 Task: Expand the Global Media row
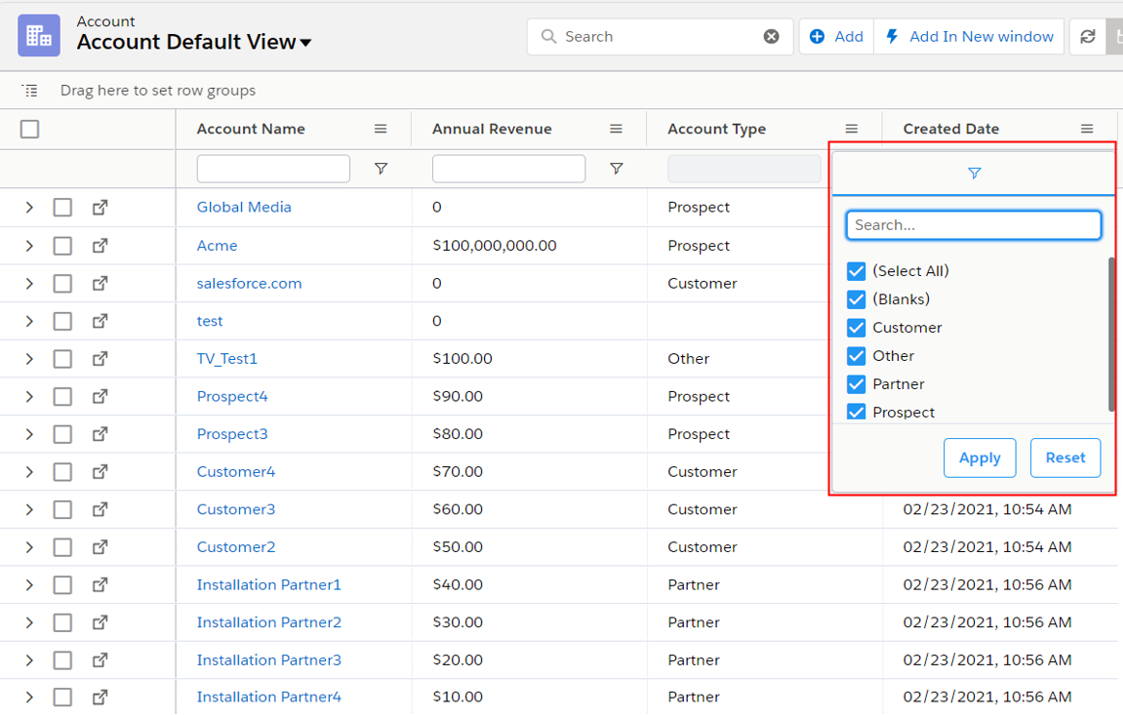(x=29, y=208)
